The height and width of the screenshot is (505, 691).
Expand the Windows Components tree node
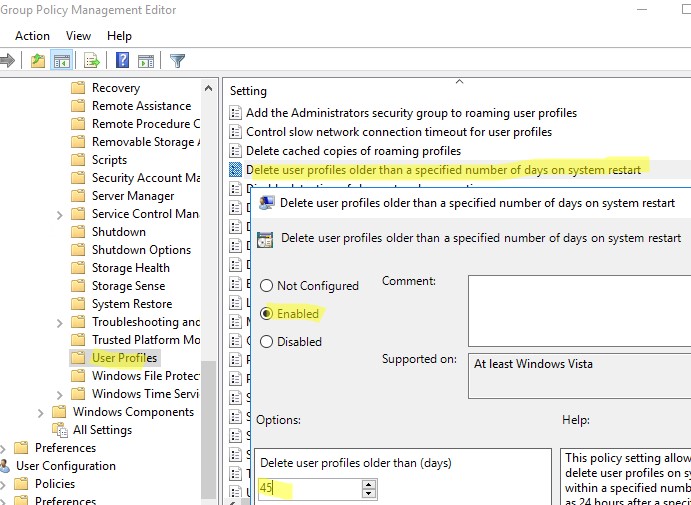41,413
